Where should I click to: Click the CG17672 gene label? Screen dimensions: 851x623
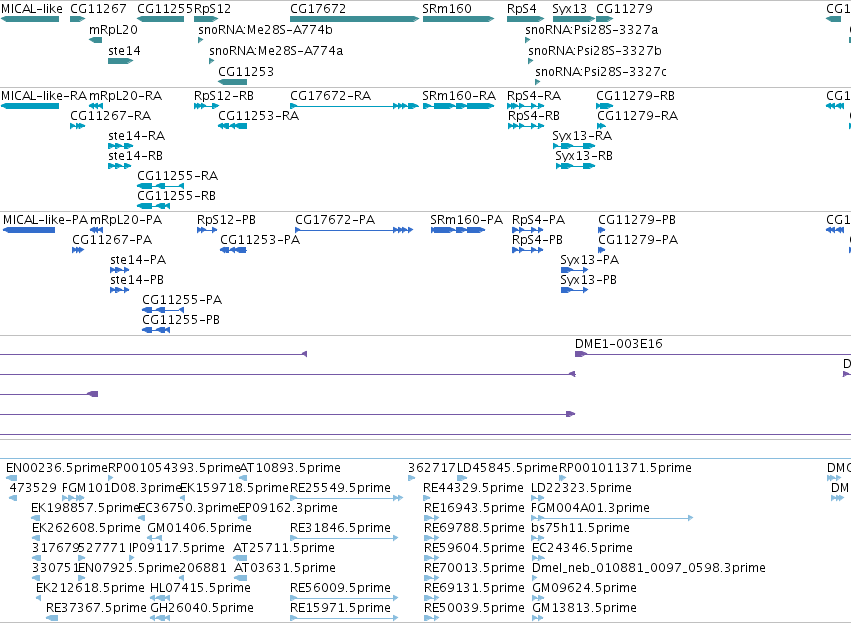click(x=318, y=9)
